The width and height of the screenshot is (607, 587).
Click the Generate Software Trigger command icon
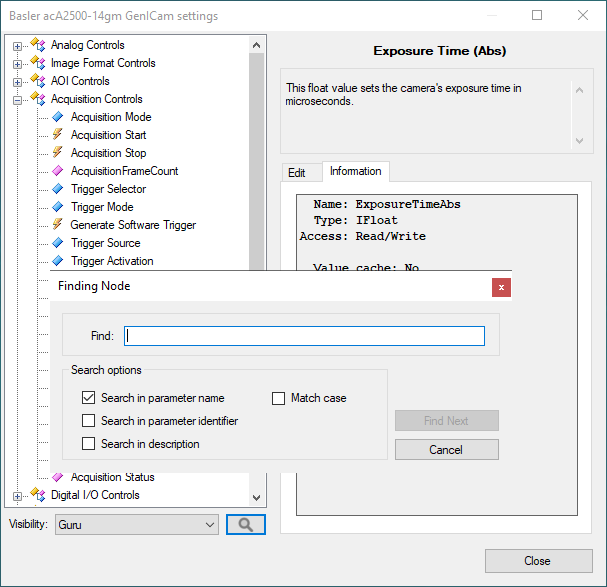[x=58, y=225]
